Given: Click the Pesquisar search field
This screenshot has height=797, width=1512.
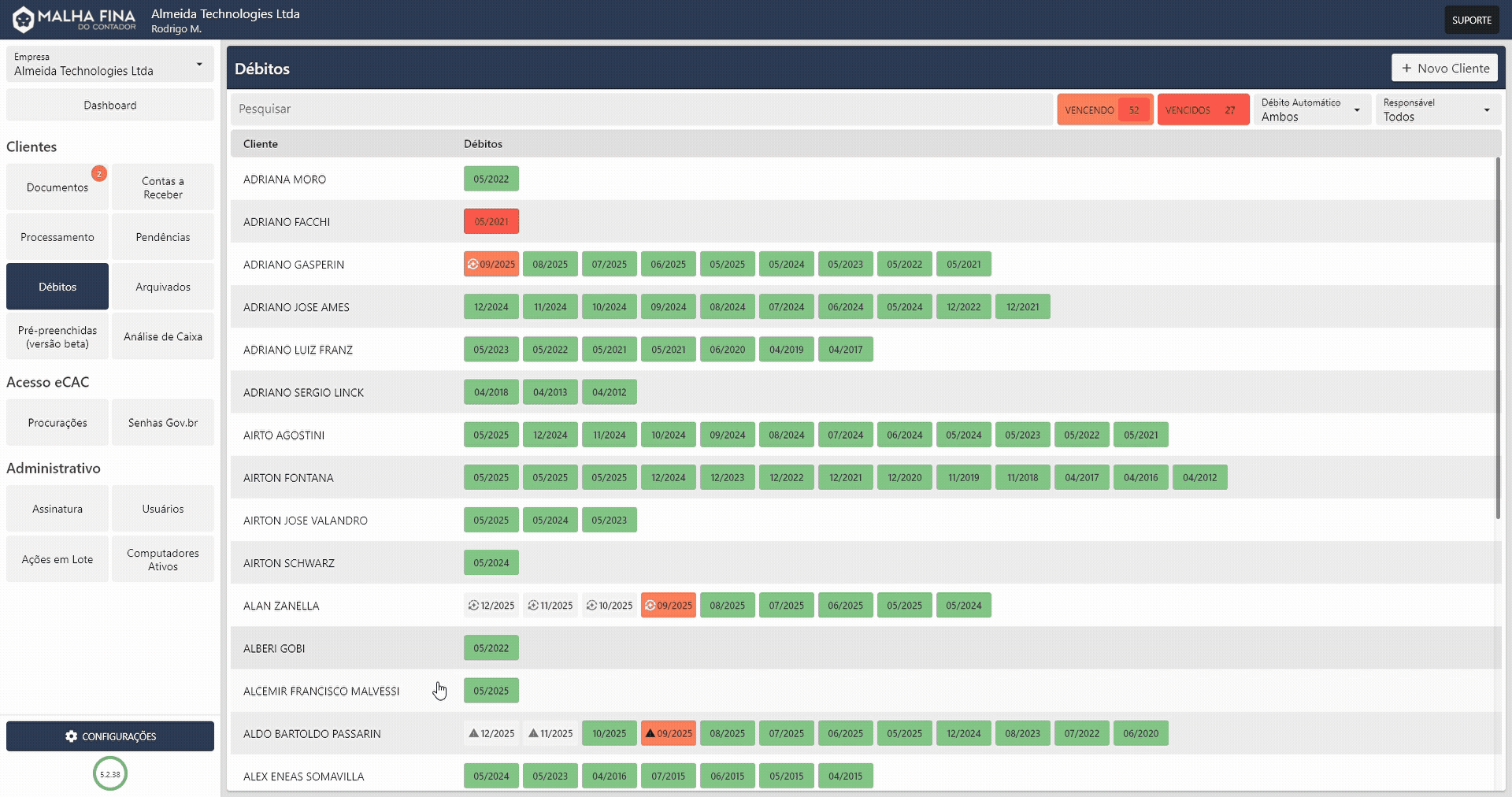Looking at the screenshot, I should (630, 109).
